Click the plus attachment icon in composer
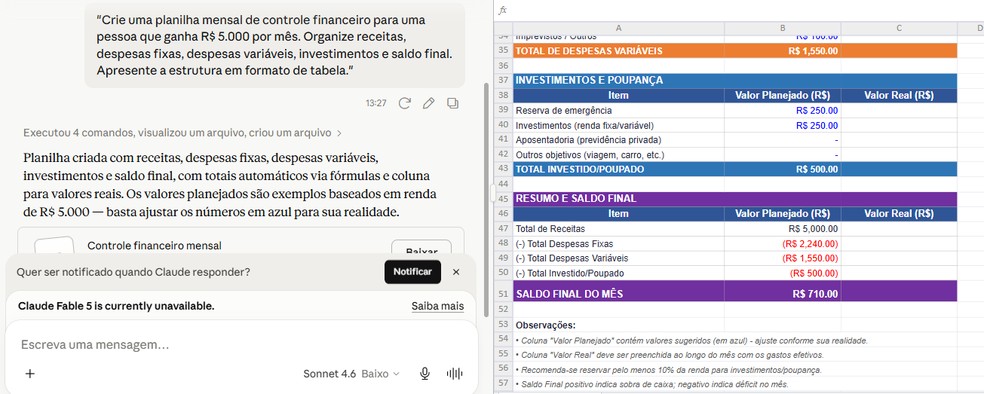This screenshot has height=394, width=984. point(29,374)
